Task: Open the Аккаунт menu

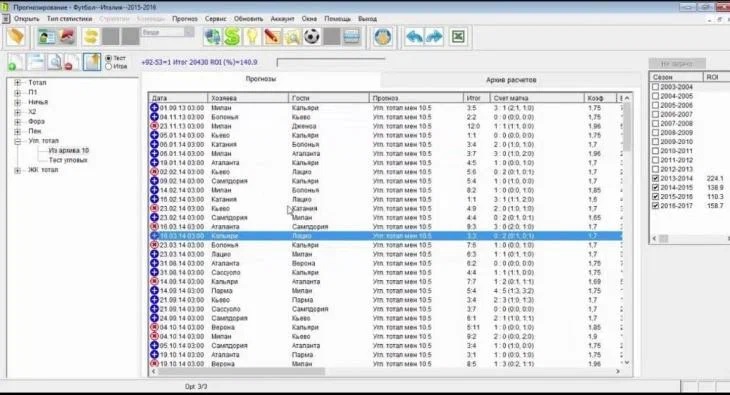Action: click(x=282, y=19)
